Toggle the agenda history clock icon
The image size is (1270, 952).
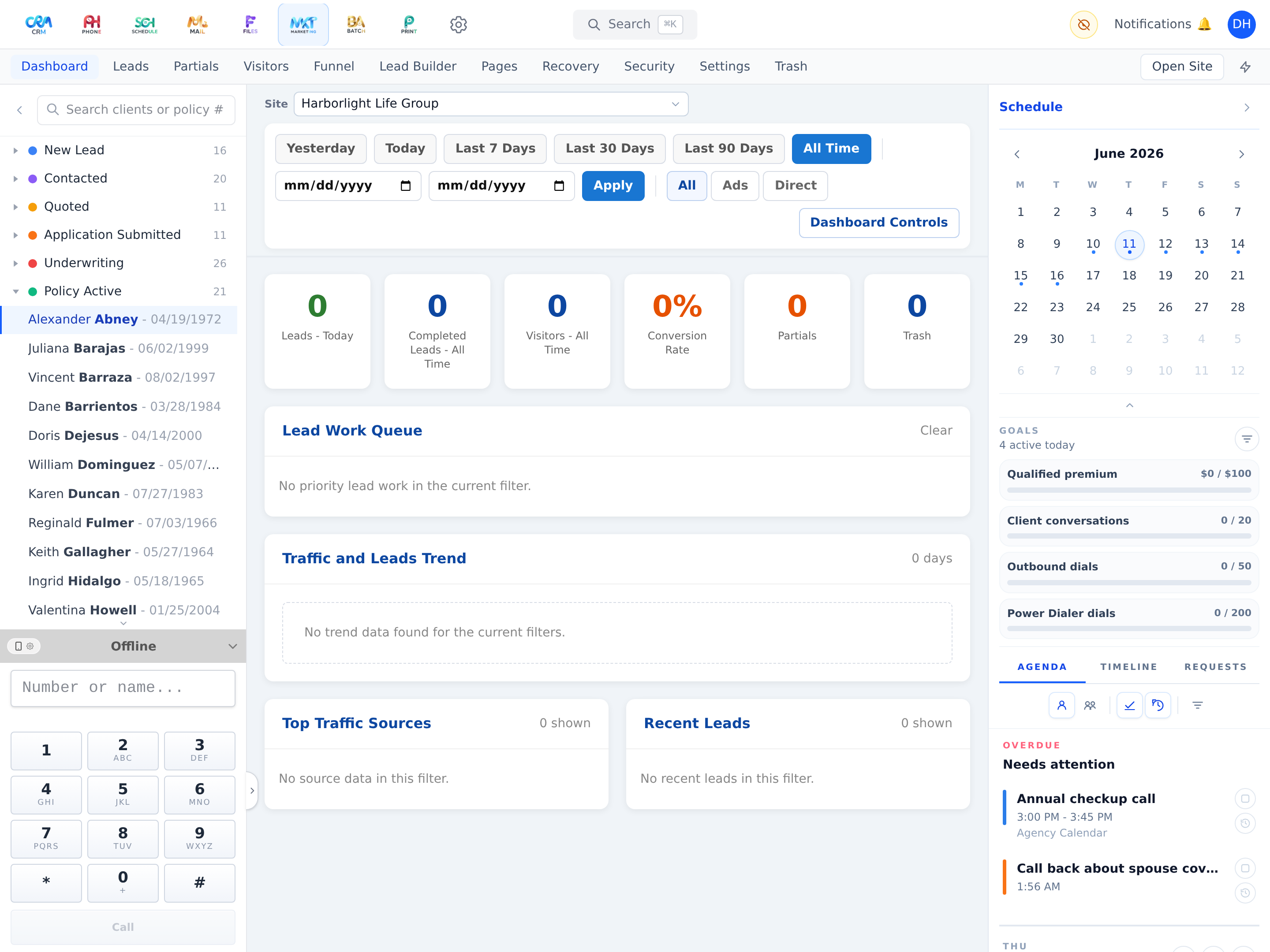click(x=1158, y=705)
